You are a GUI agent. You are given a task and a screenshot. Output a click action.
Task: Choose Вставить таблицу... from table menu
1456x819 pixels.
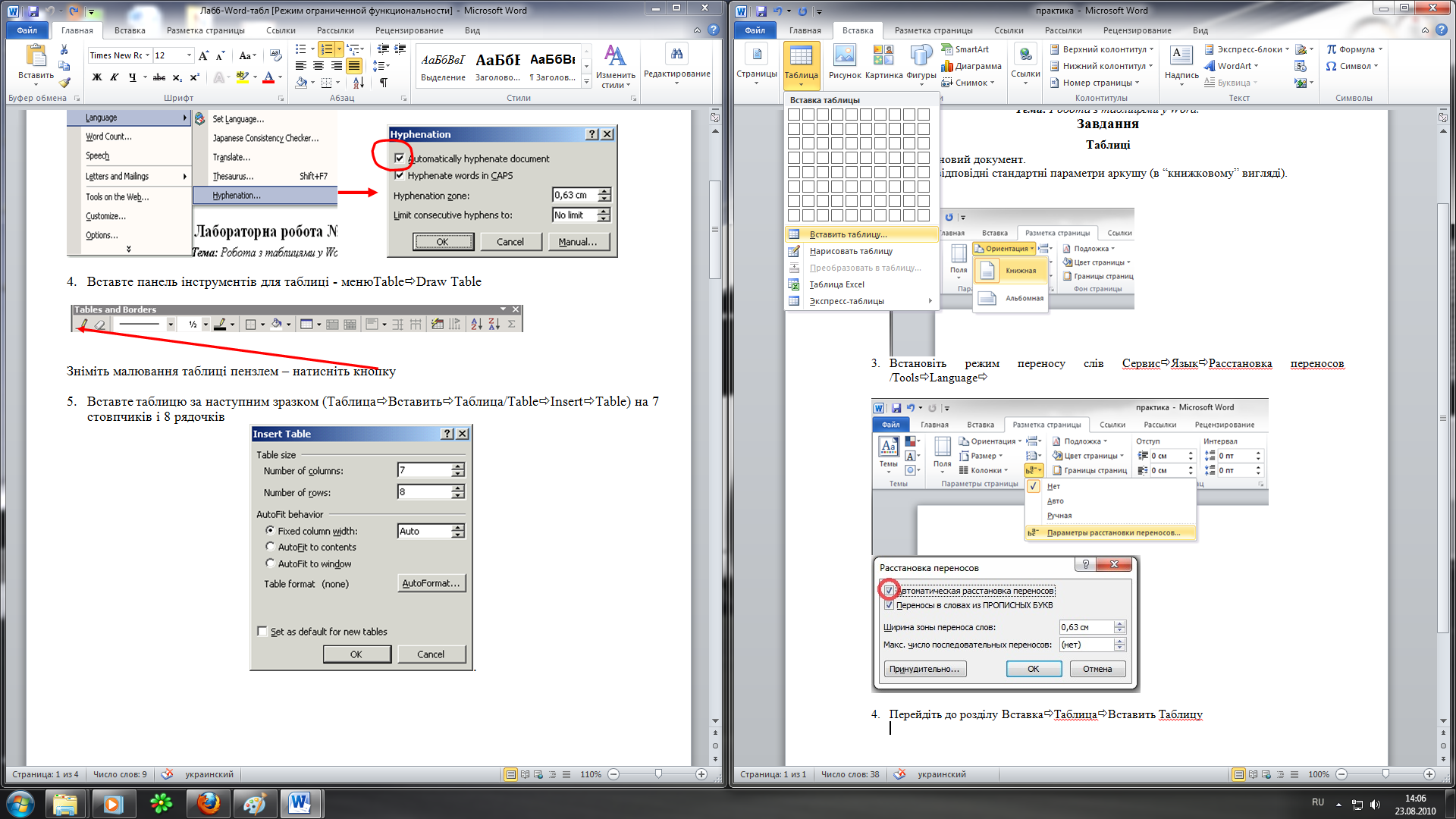861,234
